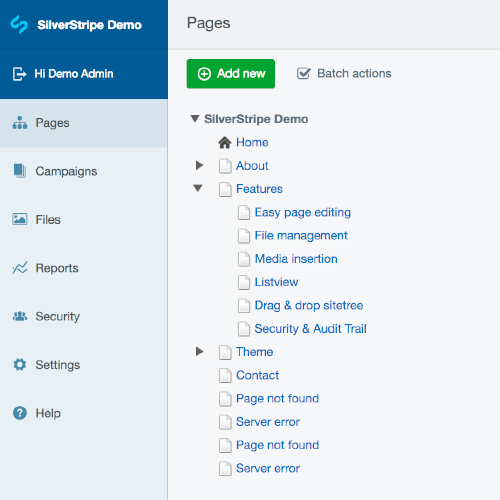The image size is (500, 500).
Task: Click the Add new button
Action: coord(231,74)
